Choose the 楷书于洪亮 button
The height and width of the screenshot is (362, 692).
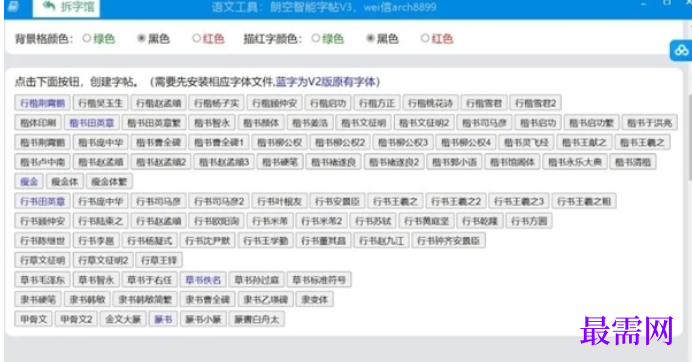649,123
